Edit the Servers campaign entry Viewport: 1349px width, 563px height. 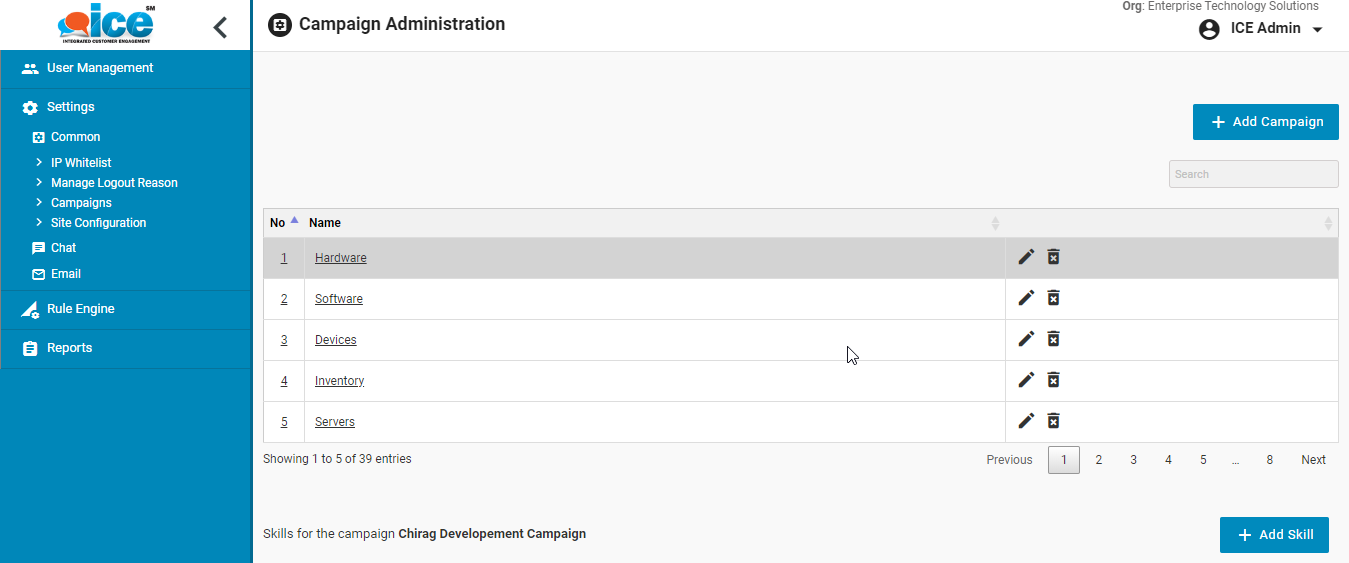tap(1026, 421)
